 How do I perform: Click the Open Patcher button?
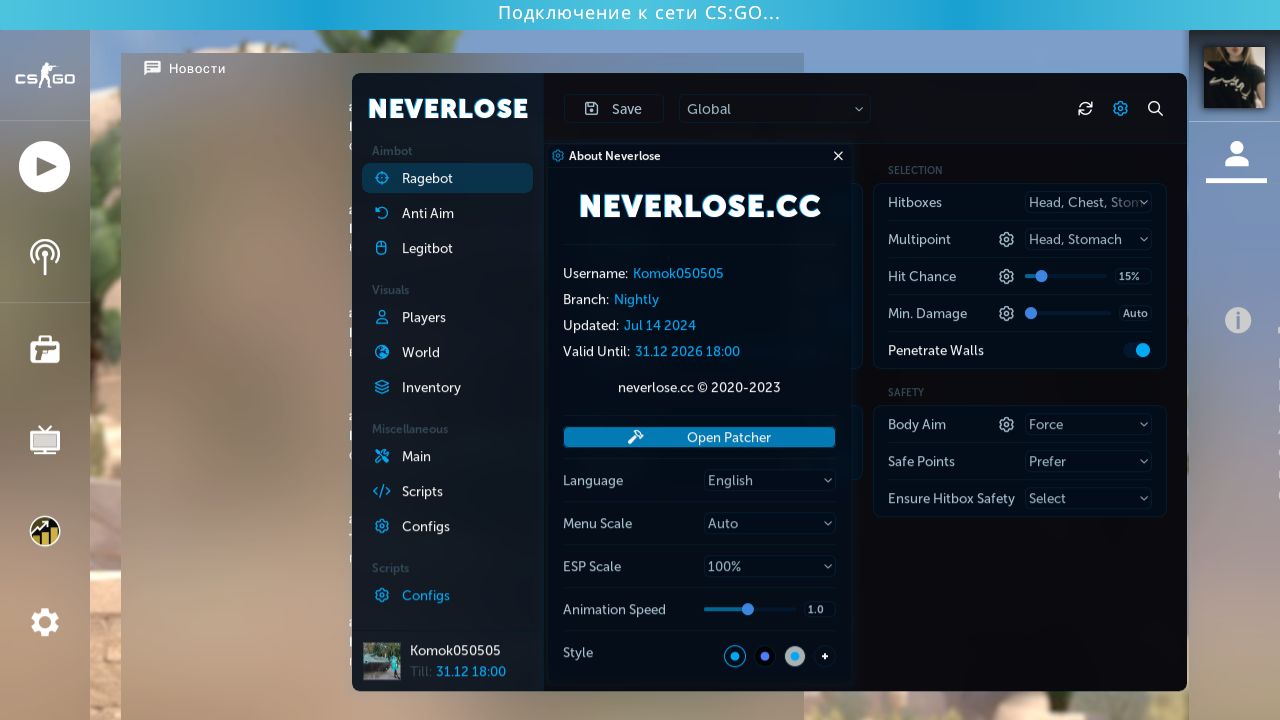[x=699, y=437]
